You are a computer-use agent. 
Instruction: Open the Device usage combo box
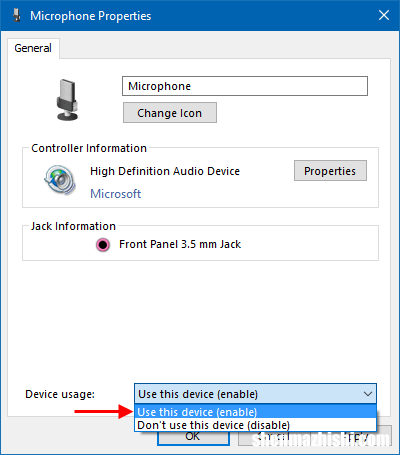(256, 394)
